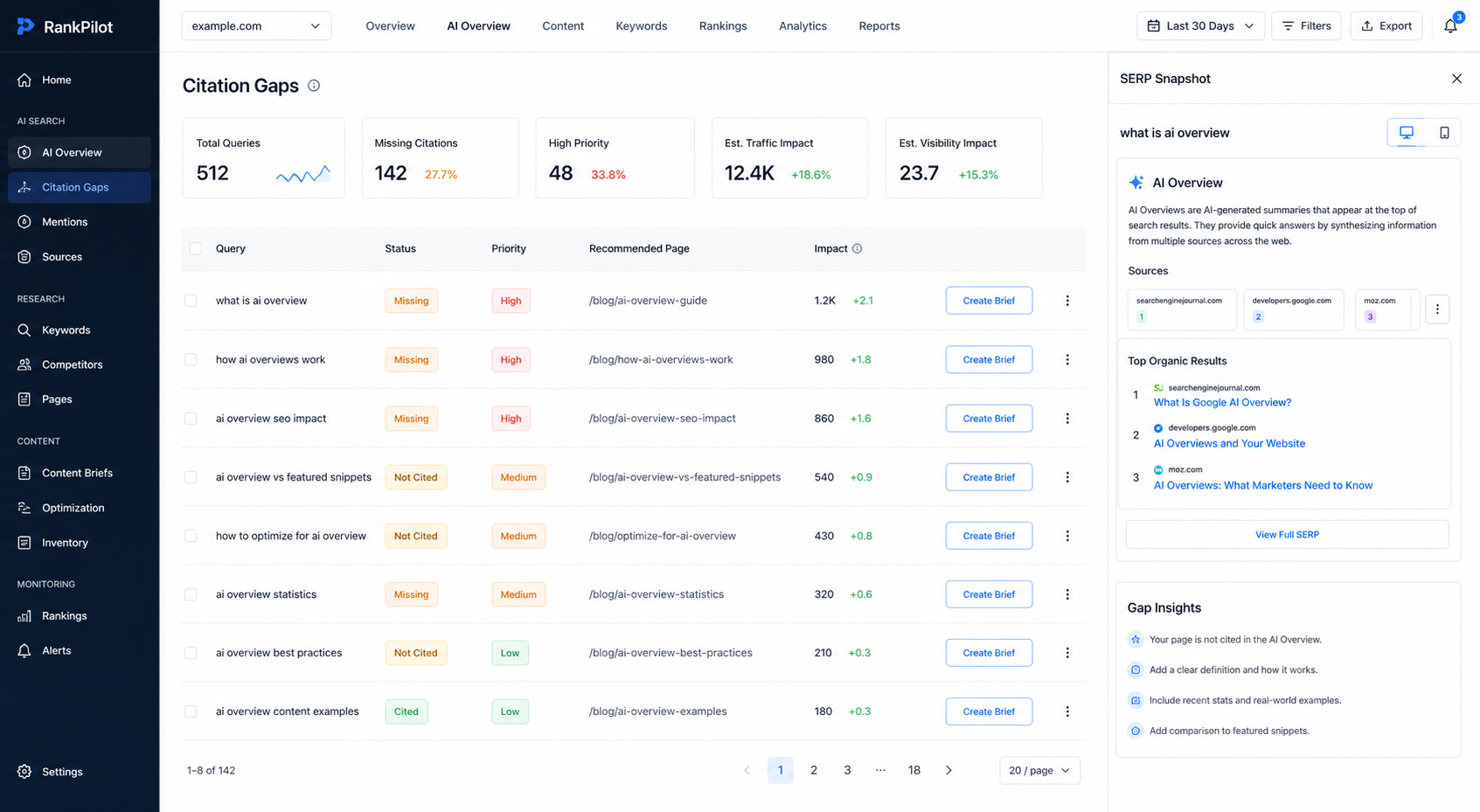
Task: Open Sources from sidebar
Action: pos(80,257)
